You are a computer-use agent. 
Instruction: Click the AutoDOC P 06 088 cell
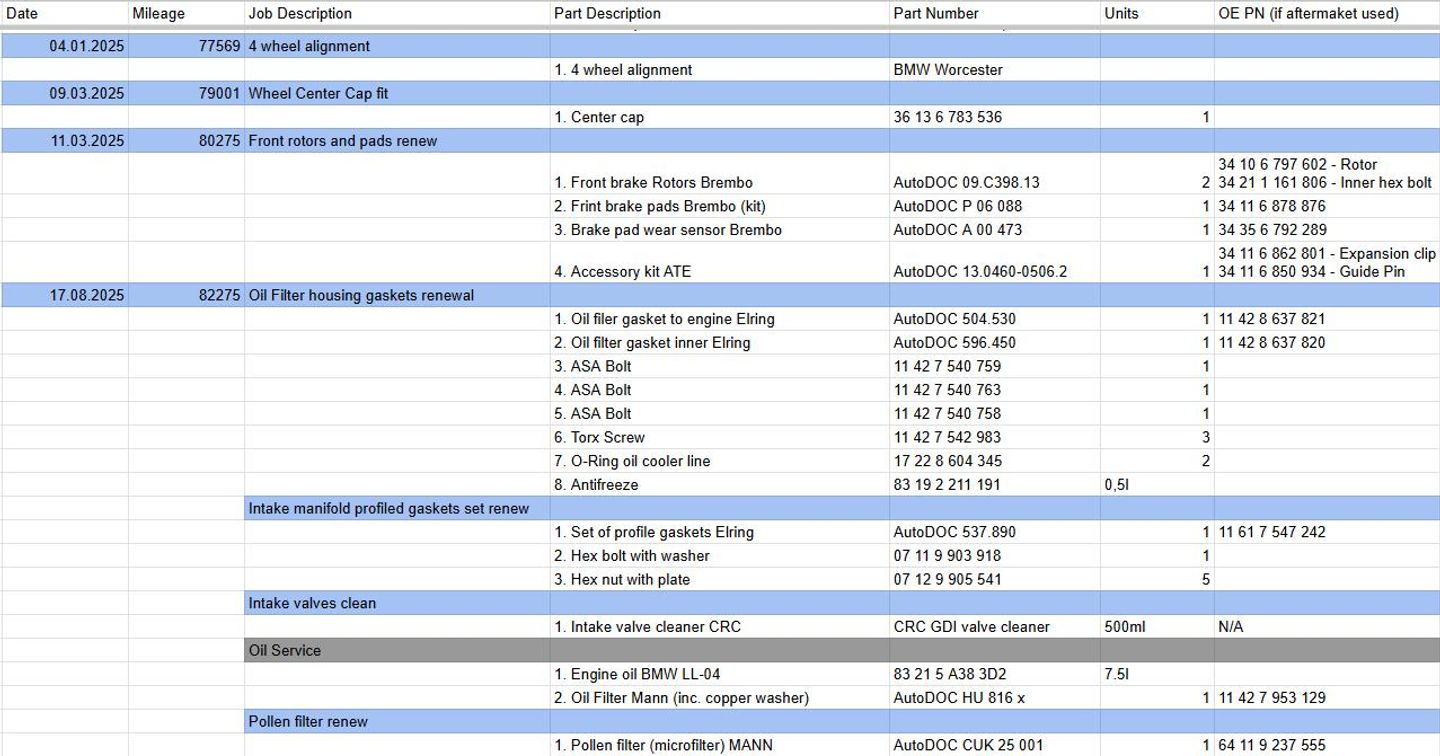coord(957,206)
